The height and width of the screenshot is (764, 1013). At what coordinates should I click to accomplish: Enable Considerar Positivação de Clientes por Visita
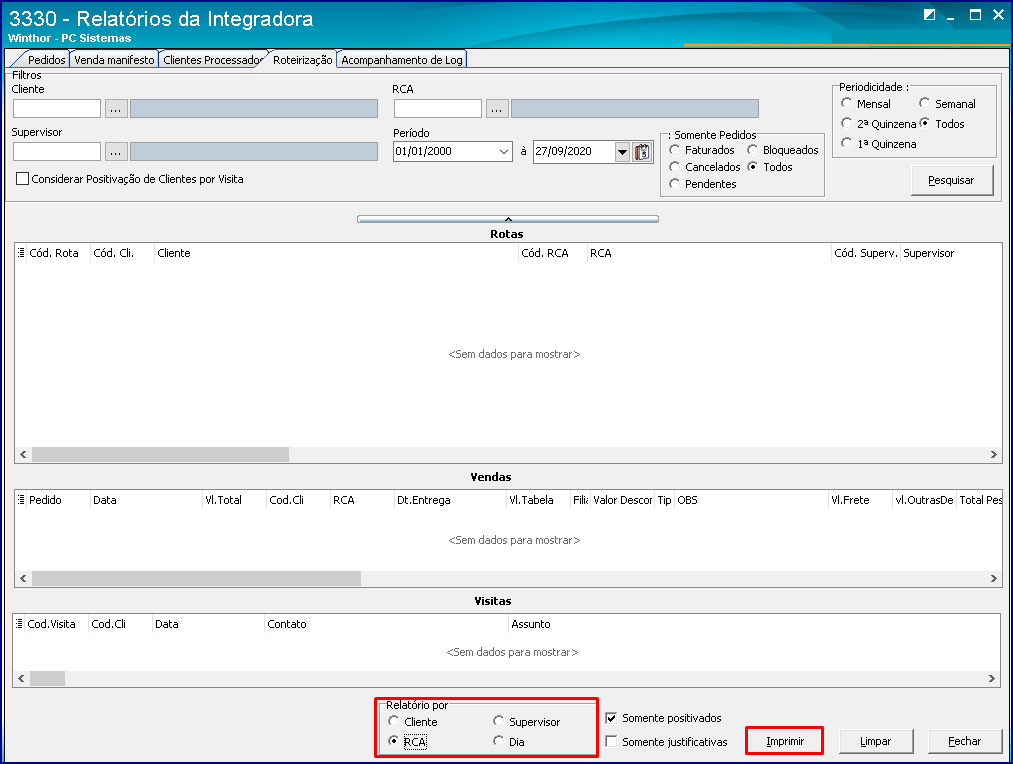pos(23,179)
